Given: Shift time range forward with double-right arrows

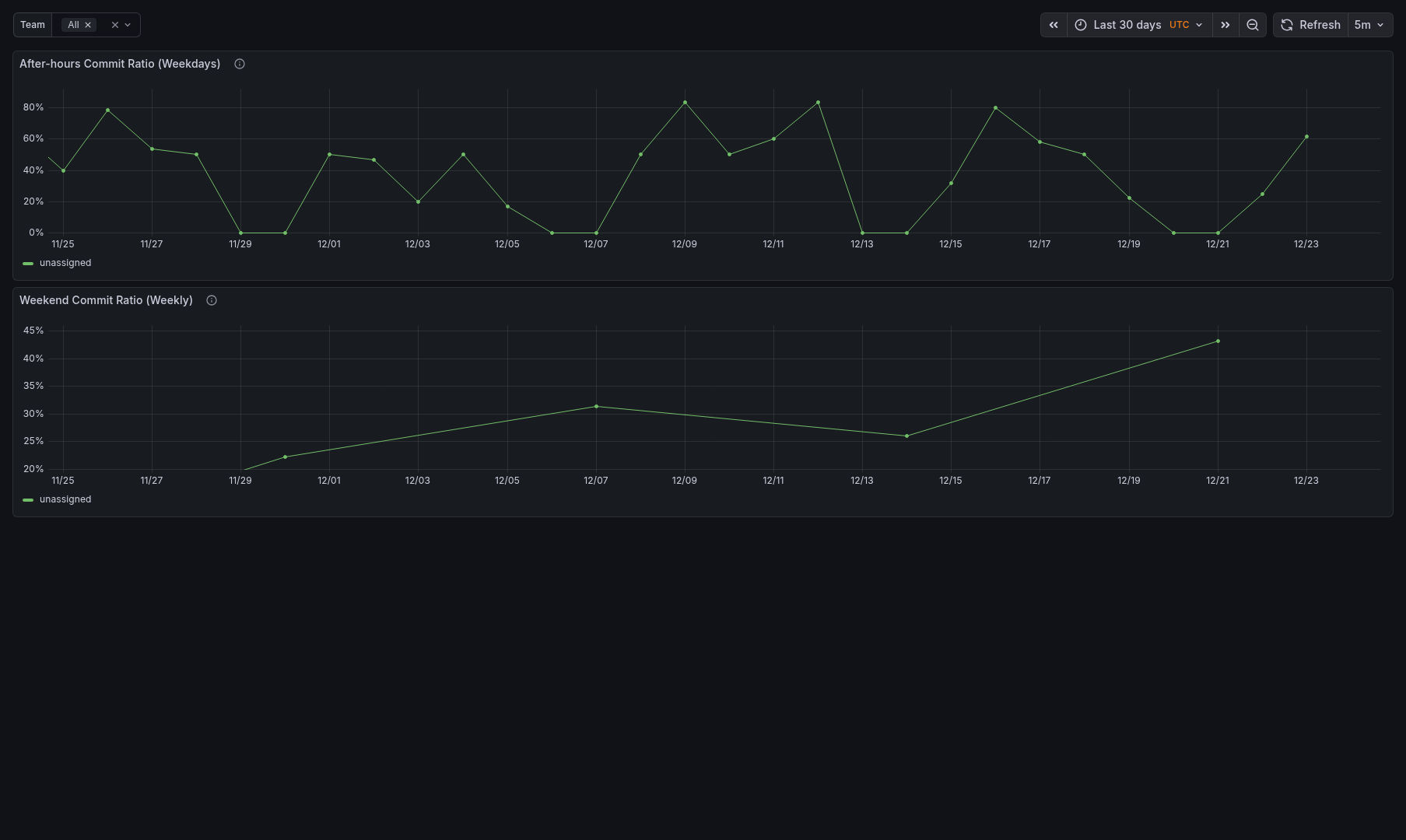Looking at the screenshot, I should [x=1225, y=25].
